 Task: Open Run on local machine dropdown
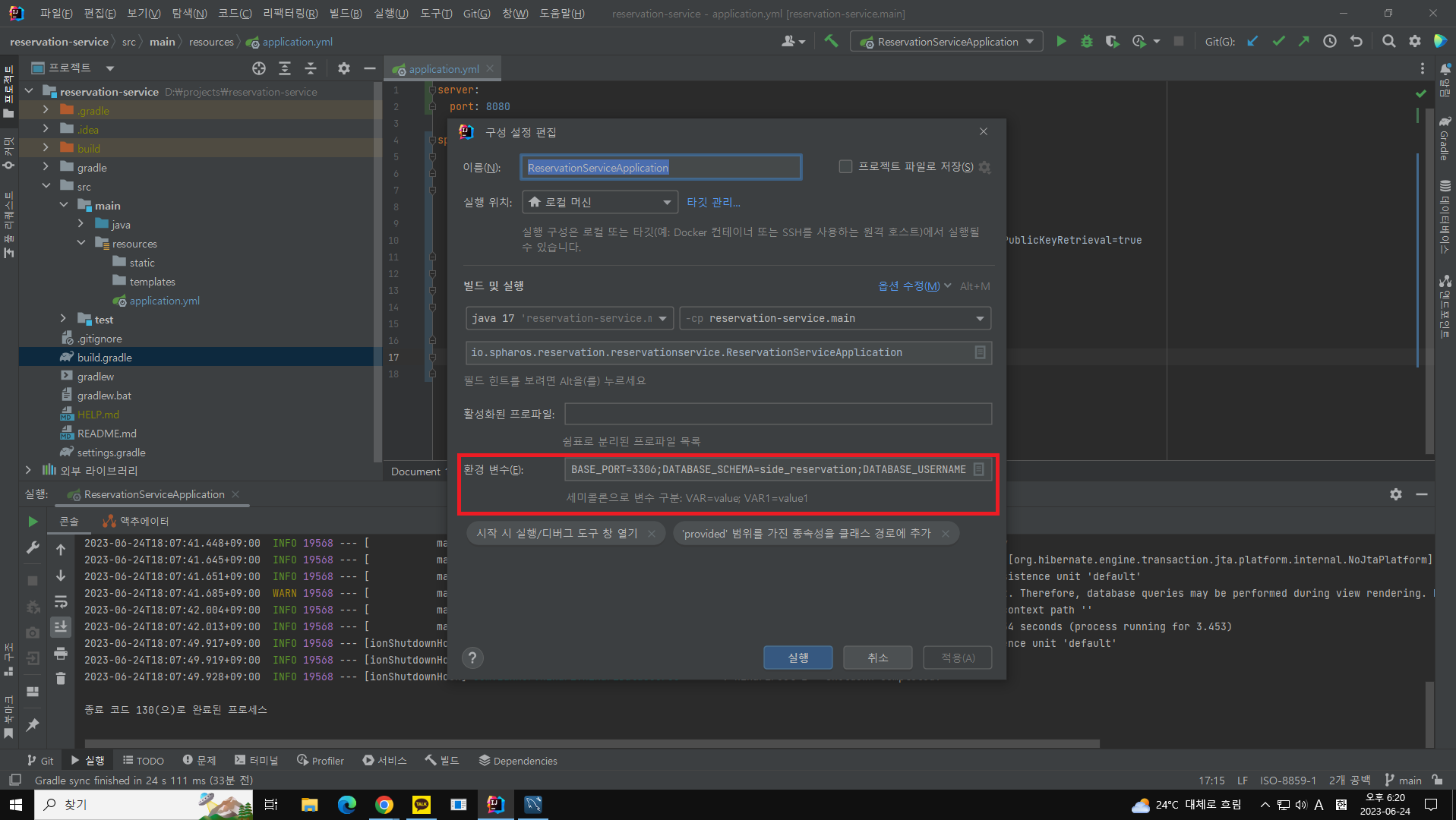[x=600, y=202]
